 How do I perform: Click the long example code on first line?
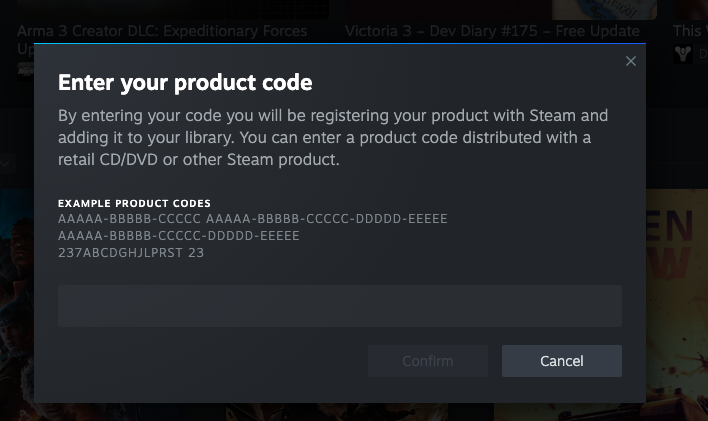point(327,219)
